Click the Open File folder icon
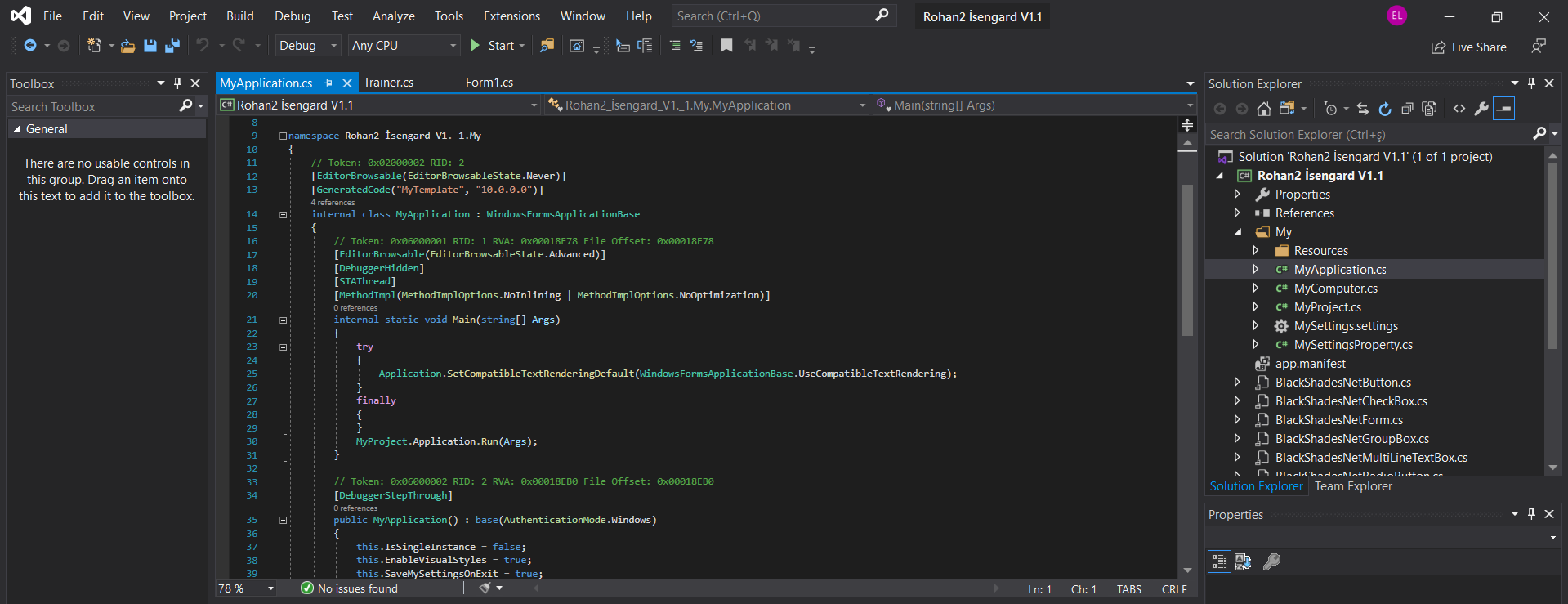 (x=127, y=46)
